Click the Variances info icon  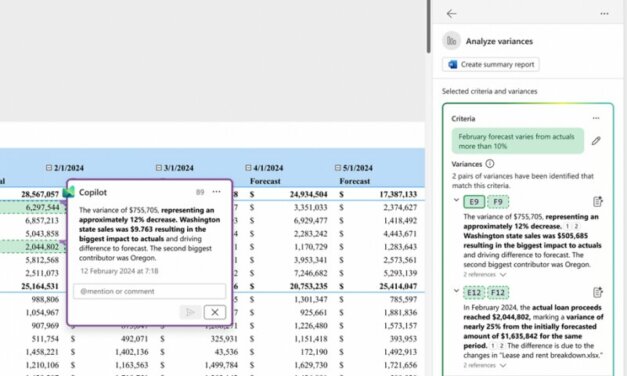click(x=490, y=164)
